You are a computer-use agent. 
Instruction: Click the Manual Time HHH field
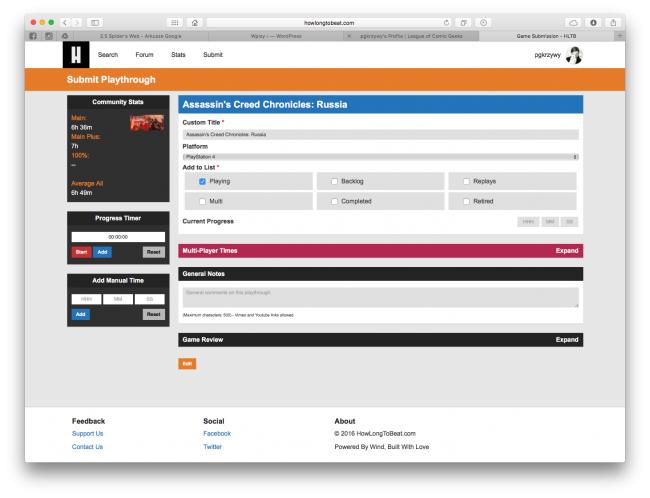coord(86,299)
